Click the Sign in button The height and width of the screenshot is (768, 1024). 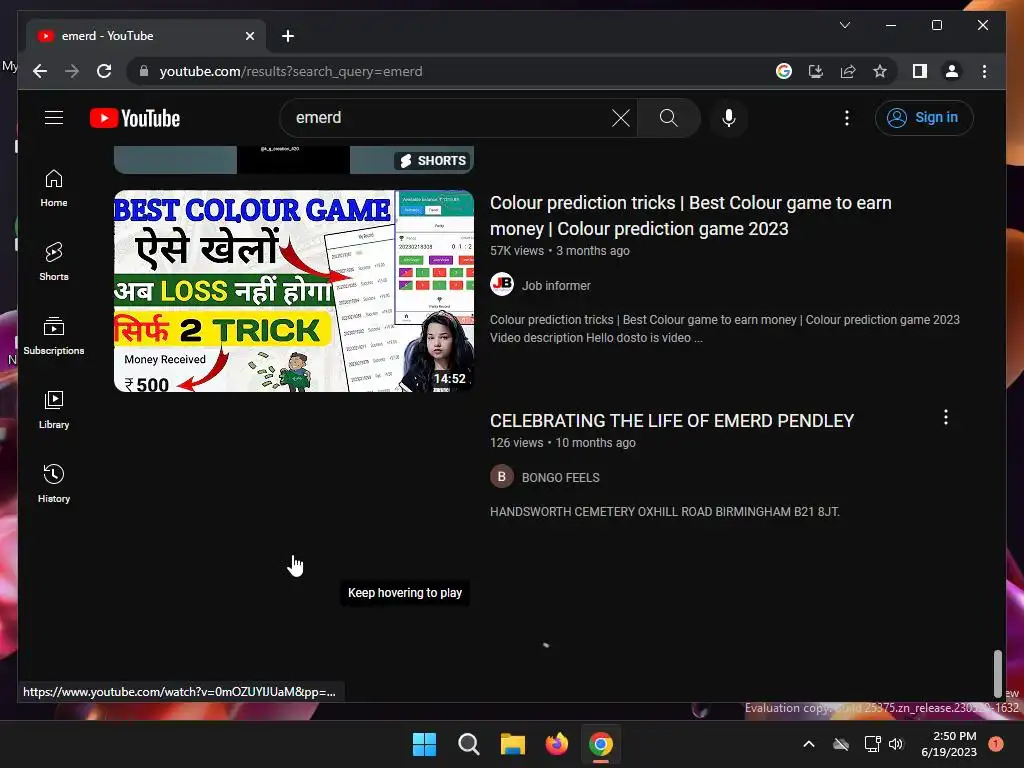(x=923, y=118)
